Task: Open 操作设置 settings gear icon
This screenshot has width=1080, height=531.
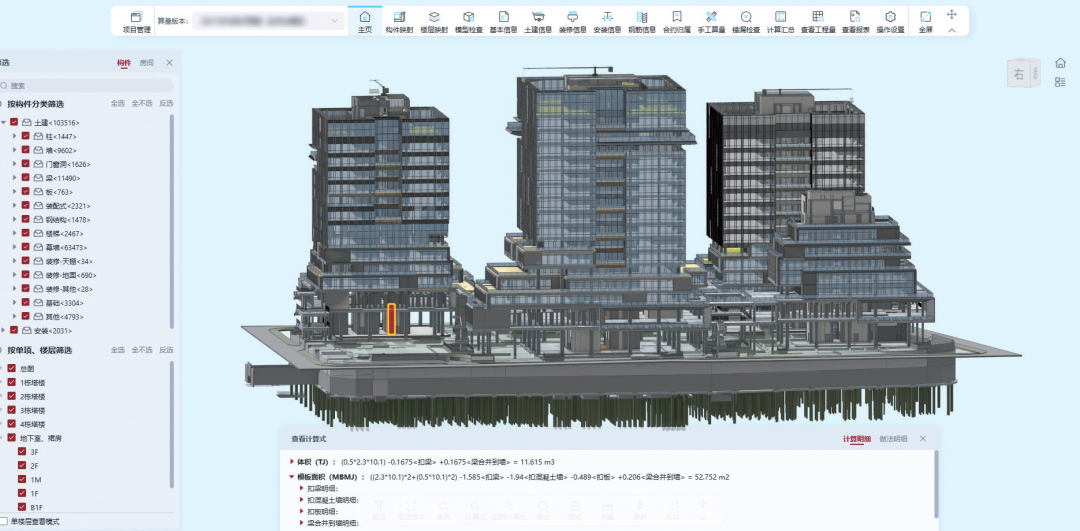Action: (x=890, y=21)
